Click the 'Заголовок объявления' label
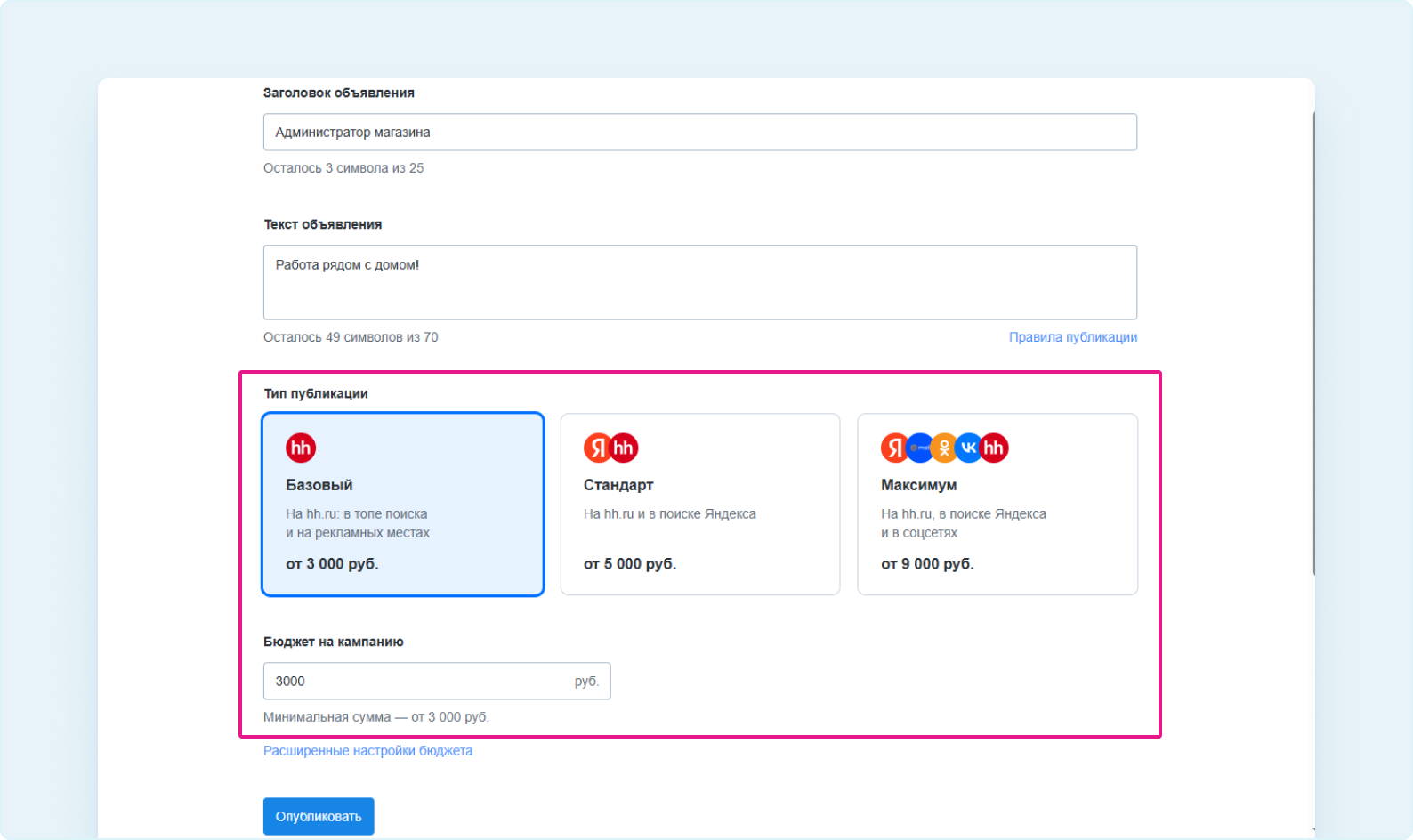Screen dimensions: 1413x840 pos(339,93)
